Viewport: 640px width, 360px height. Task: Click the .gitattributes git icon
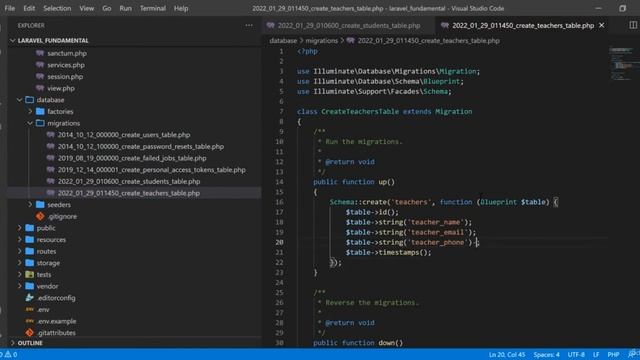pos(29,333)
